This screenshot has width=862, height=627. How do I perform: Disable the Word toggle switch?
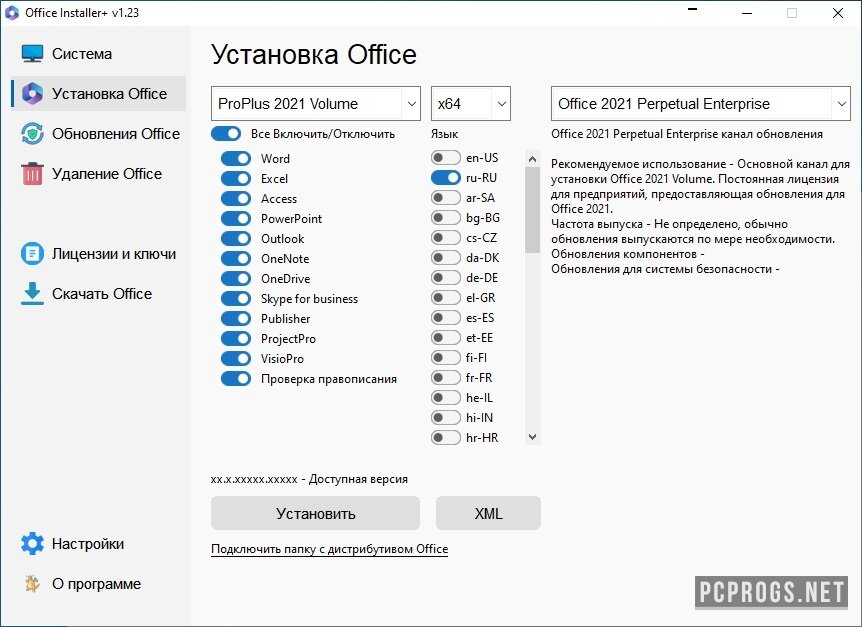click(x=236, y=159)
